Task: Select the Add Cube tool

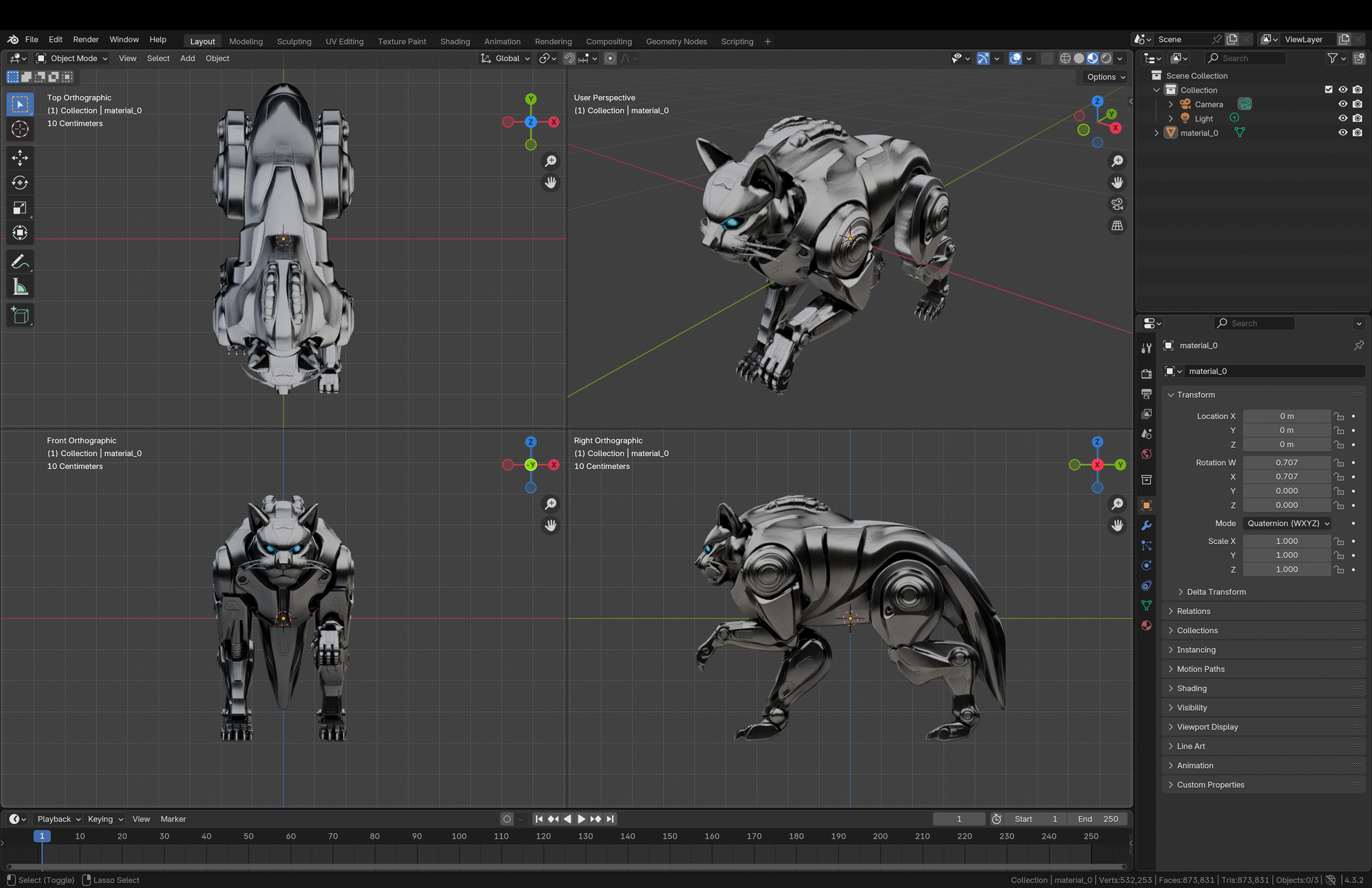Action: 20,315
